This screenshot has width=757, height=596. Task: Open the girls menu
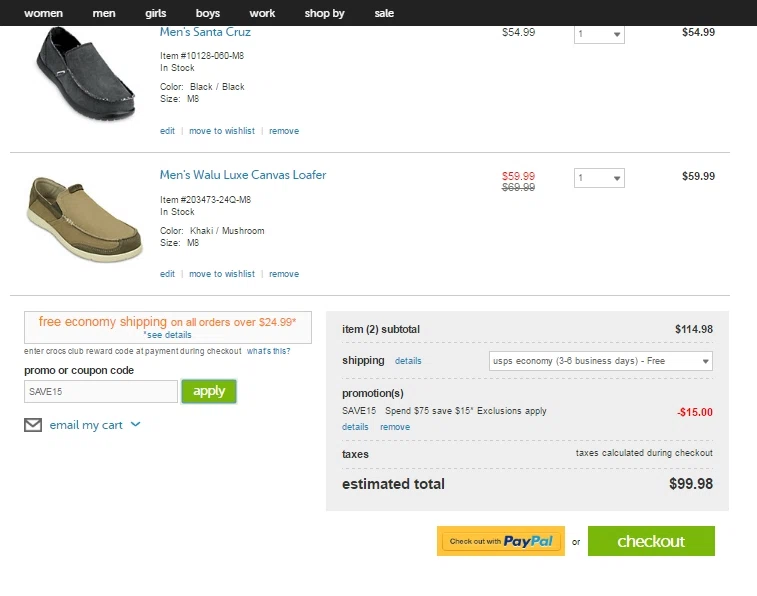click(155, 13)
